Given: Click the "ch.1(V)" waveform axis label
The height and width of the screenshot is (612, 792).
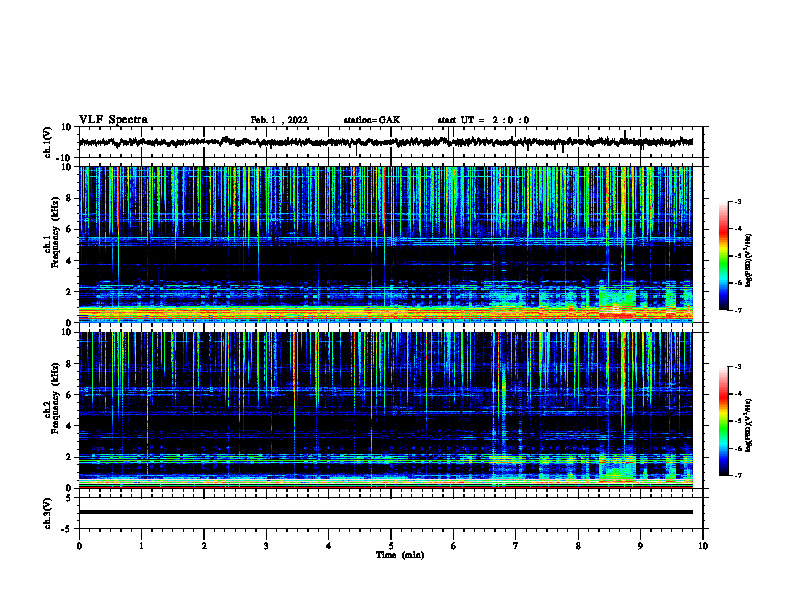Looking at the screenshot, I should pyautogui.click(x=47, y=142).
